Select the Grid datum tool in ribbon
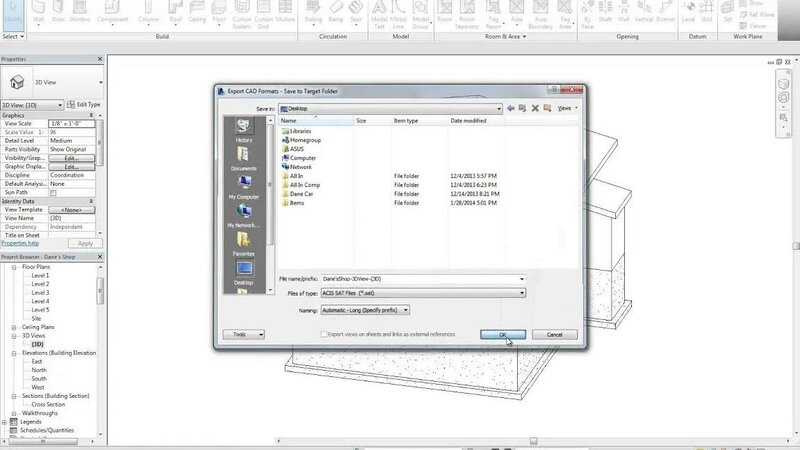Screen dimensions: 800x450 707,13
